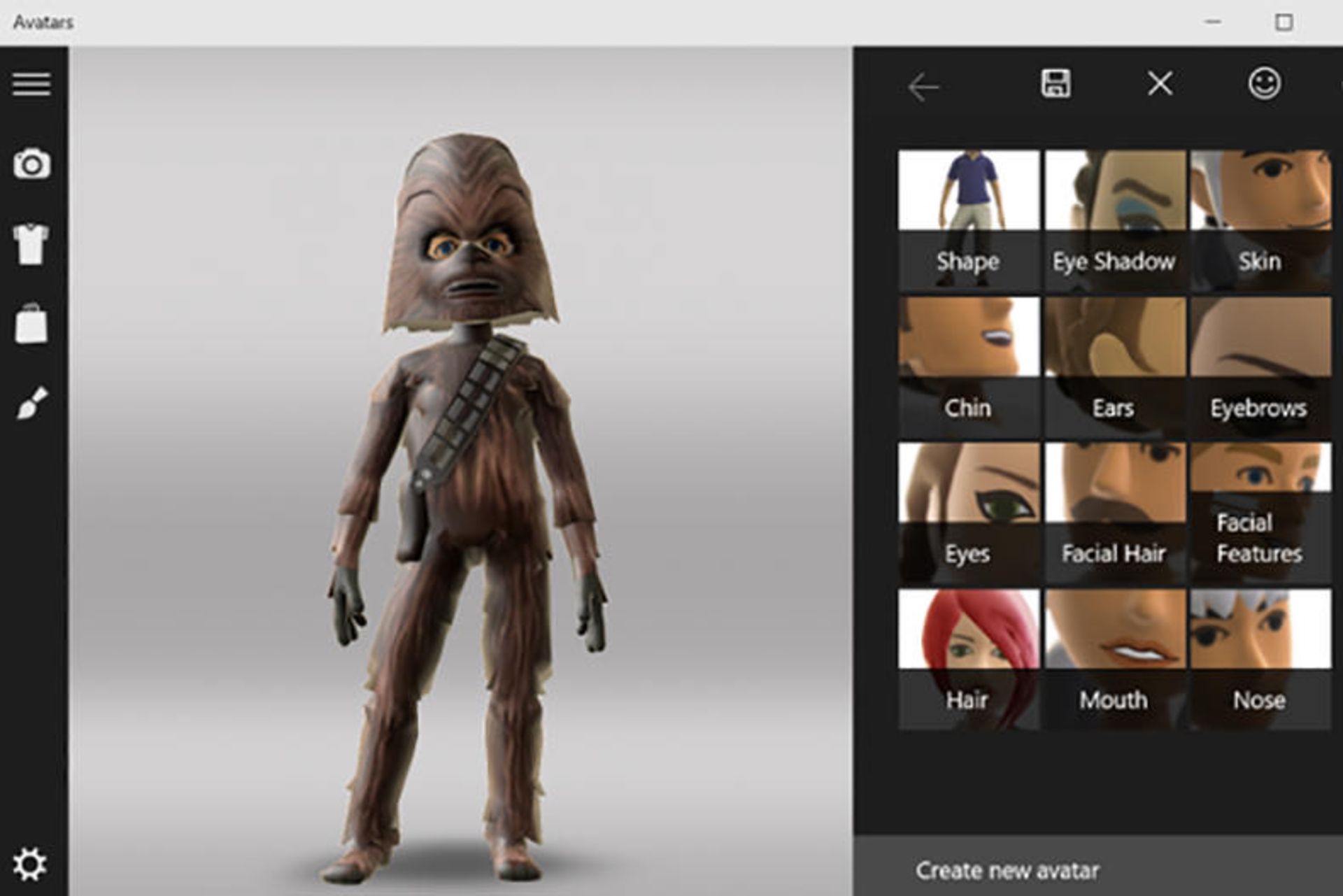Open the Eye Shadow tile
This screenshot has height=896, width=1343.
coord(1115,220)
